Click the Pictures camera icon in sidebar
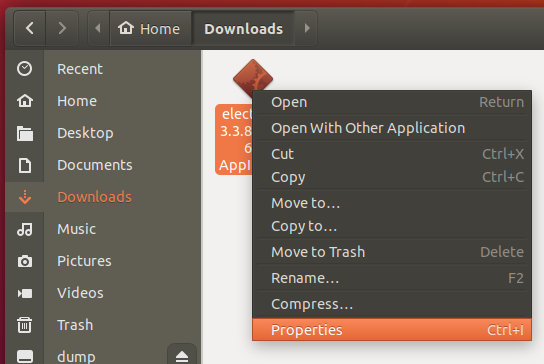 (x=25, y=261)
